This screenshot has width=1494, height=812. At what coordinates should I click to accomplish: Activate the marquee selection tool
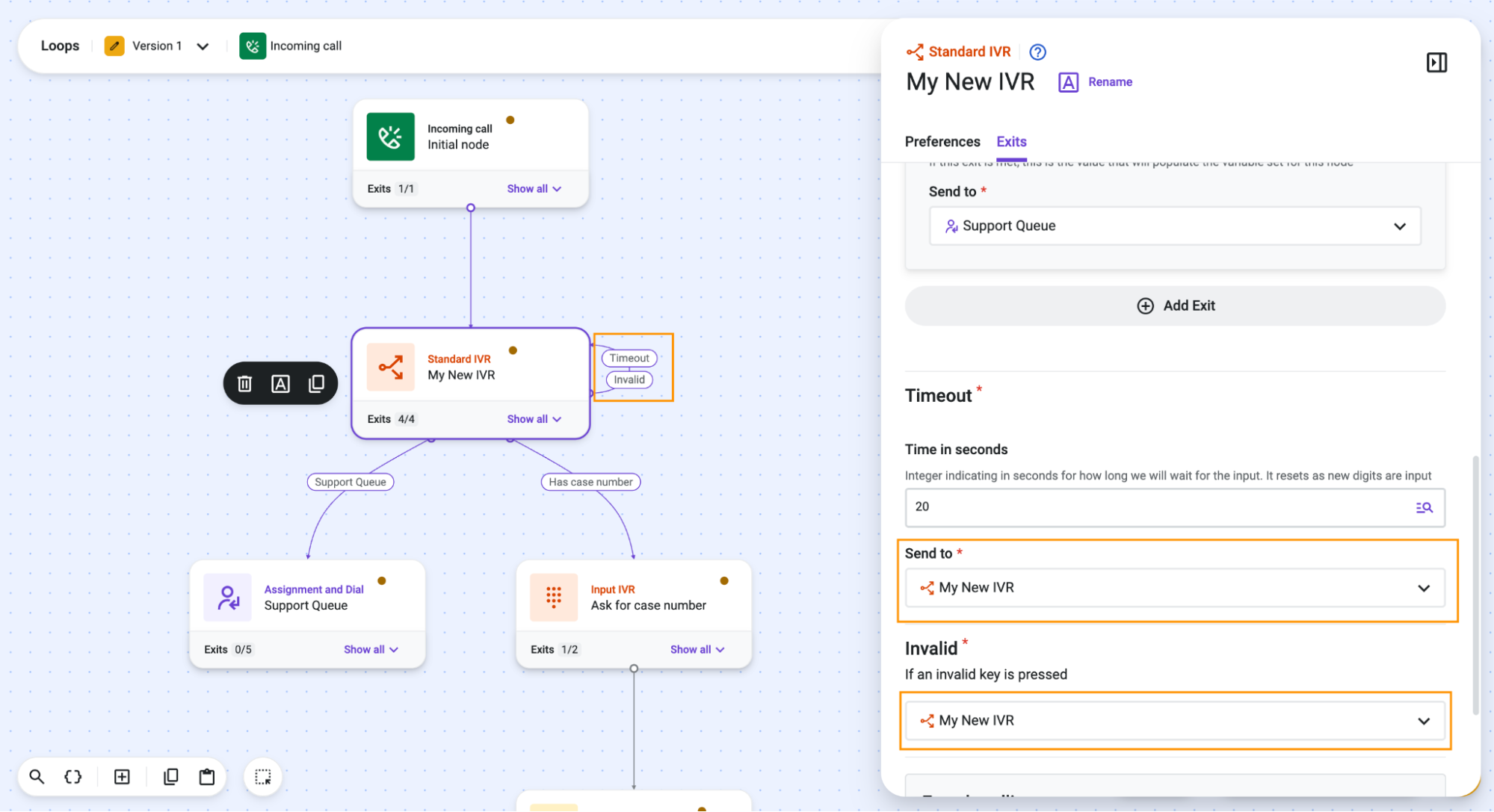(263, 777)
